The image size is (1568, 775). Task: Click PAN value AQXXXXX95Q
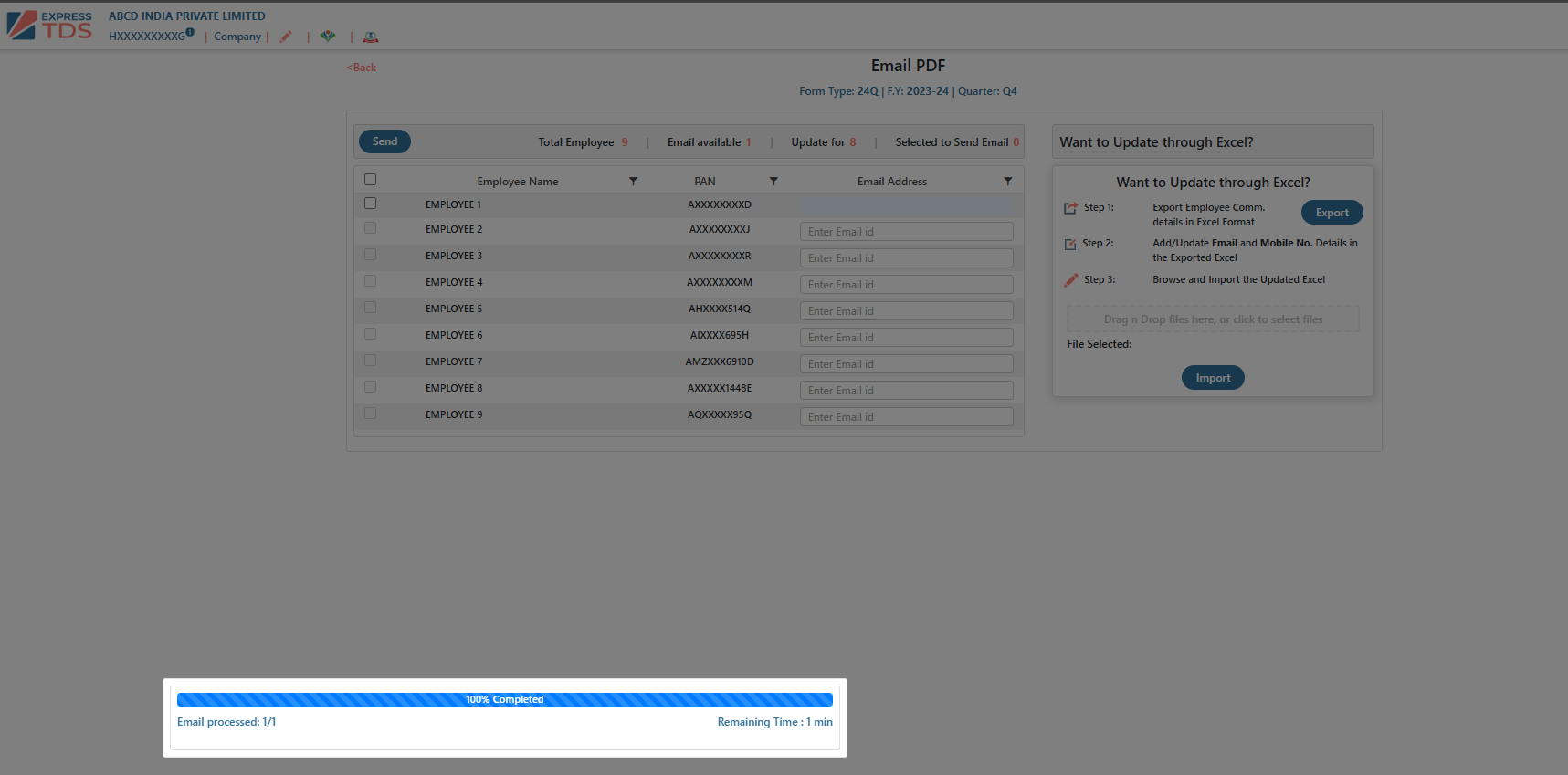(x=720, y=414)
